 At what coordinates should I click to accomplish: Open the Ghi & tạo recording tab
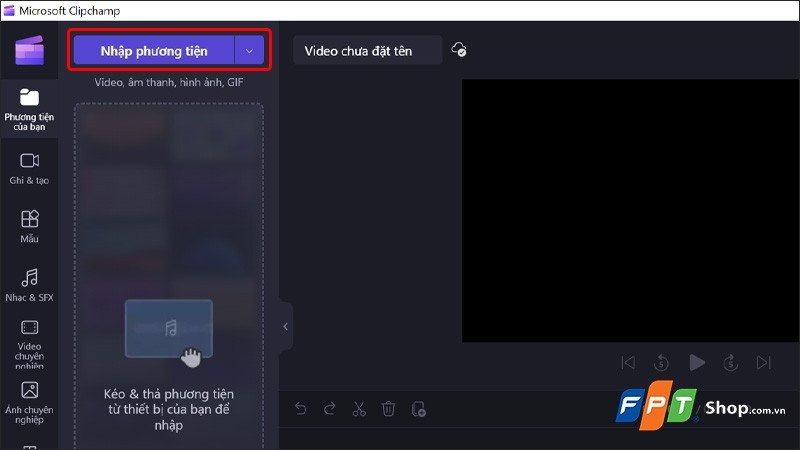tap(29, 169)
